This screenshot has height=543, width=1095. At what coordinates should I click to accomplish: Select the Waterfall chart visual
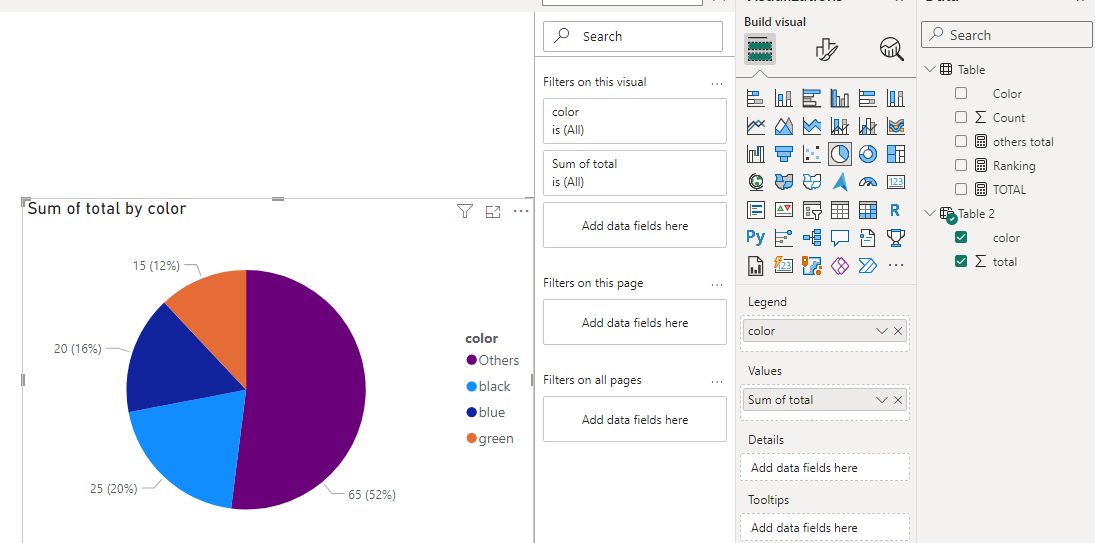pyautogui.click(x=756, y=154)
